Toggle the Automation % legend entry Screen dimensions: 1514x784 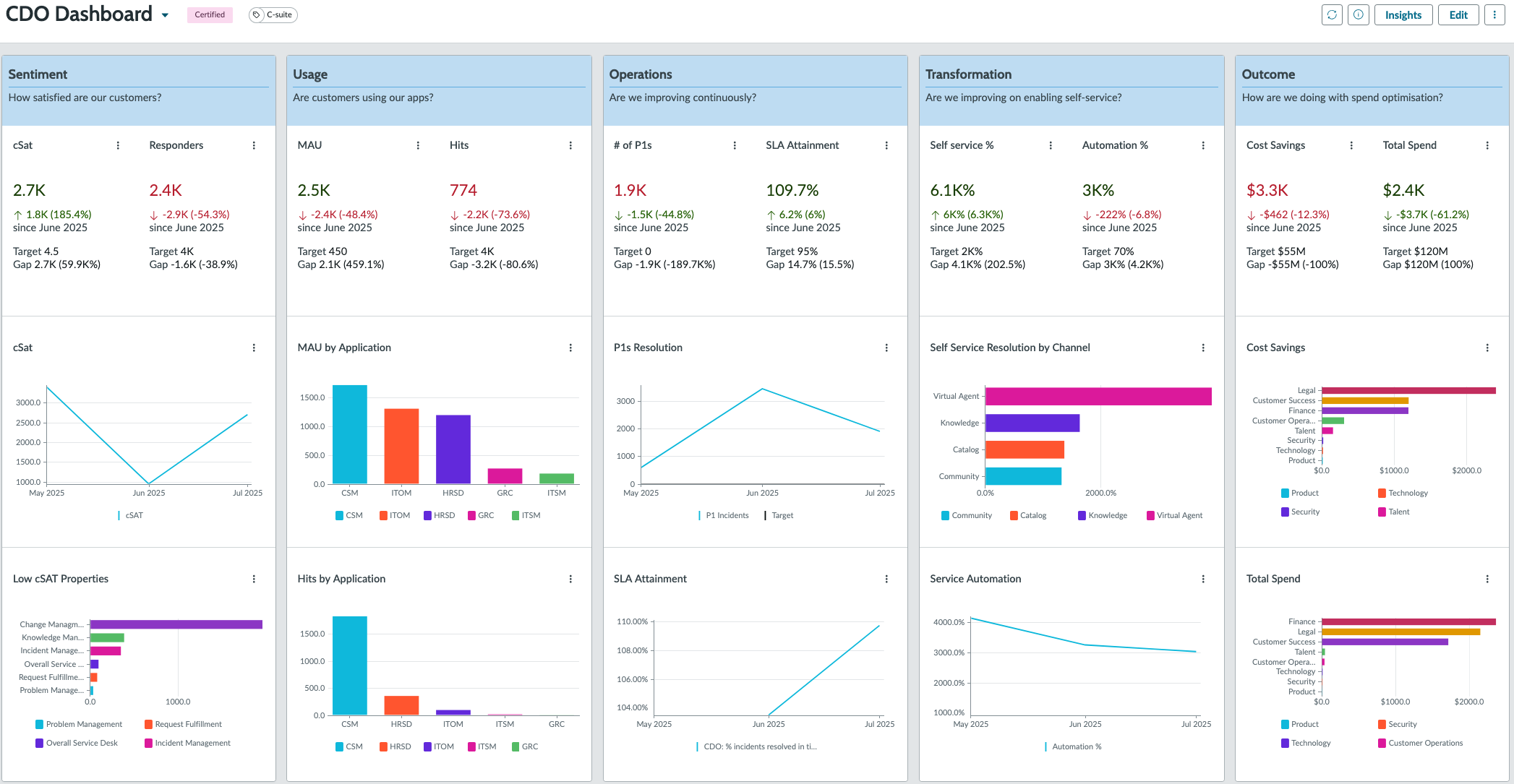click(x=1073, y=746)
